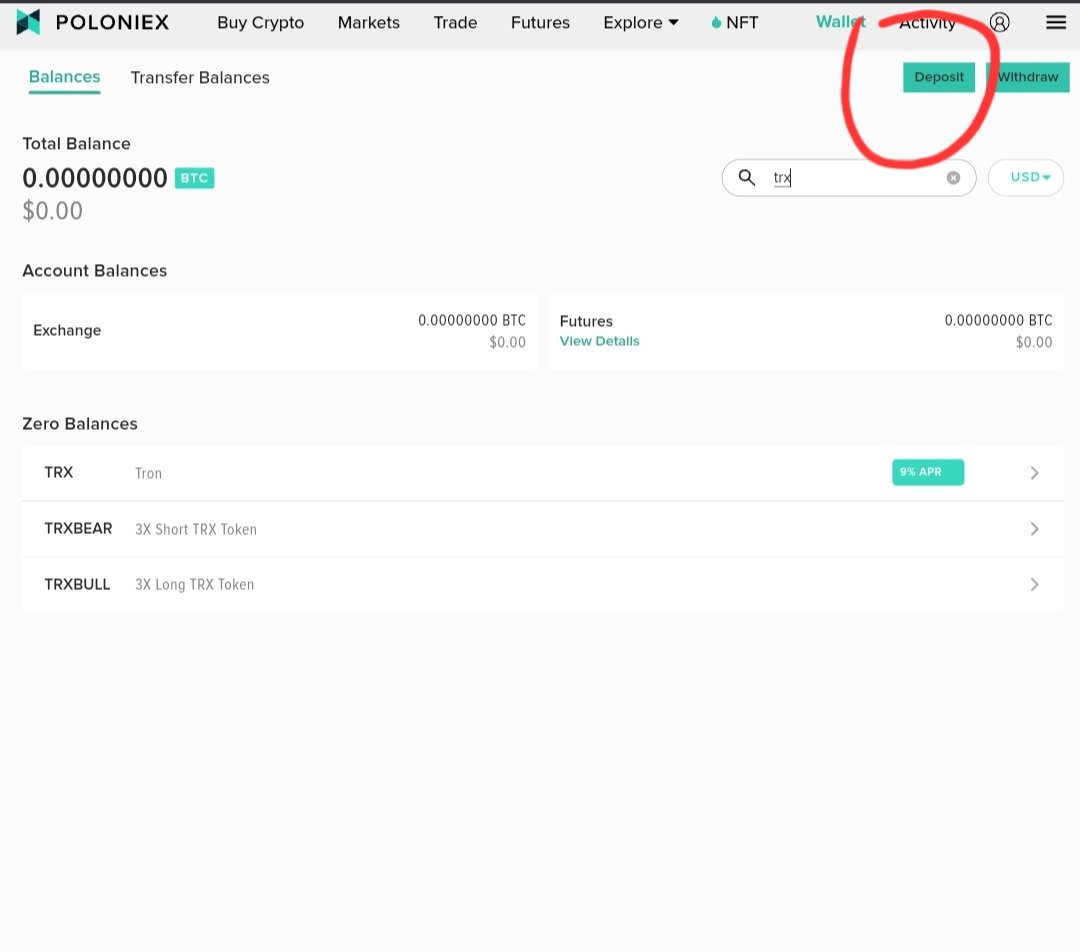Click the Withdraw button

pos(1028,77)
